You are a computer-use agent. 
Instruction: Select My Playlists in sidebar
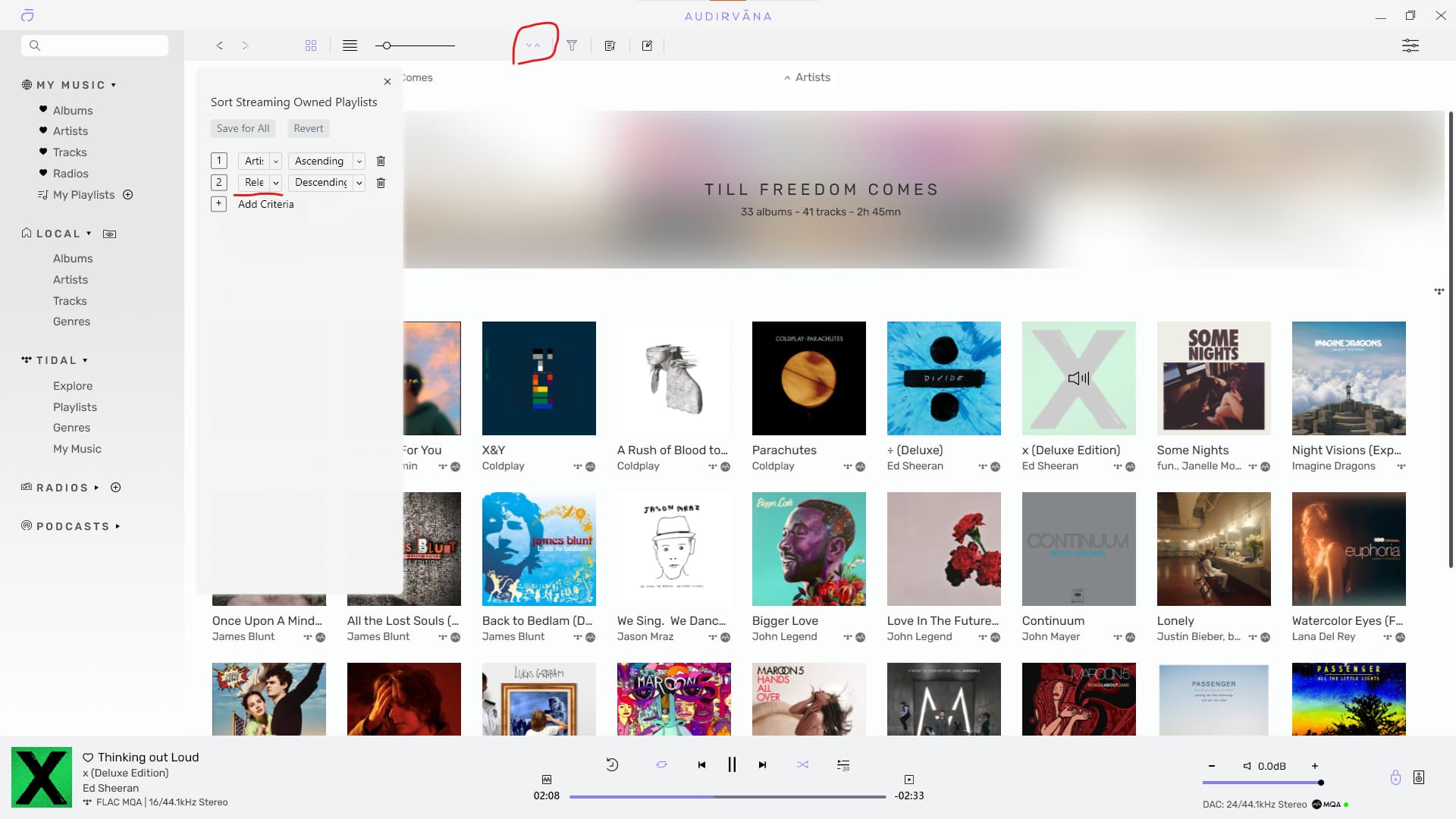(83, 195)
